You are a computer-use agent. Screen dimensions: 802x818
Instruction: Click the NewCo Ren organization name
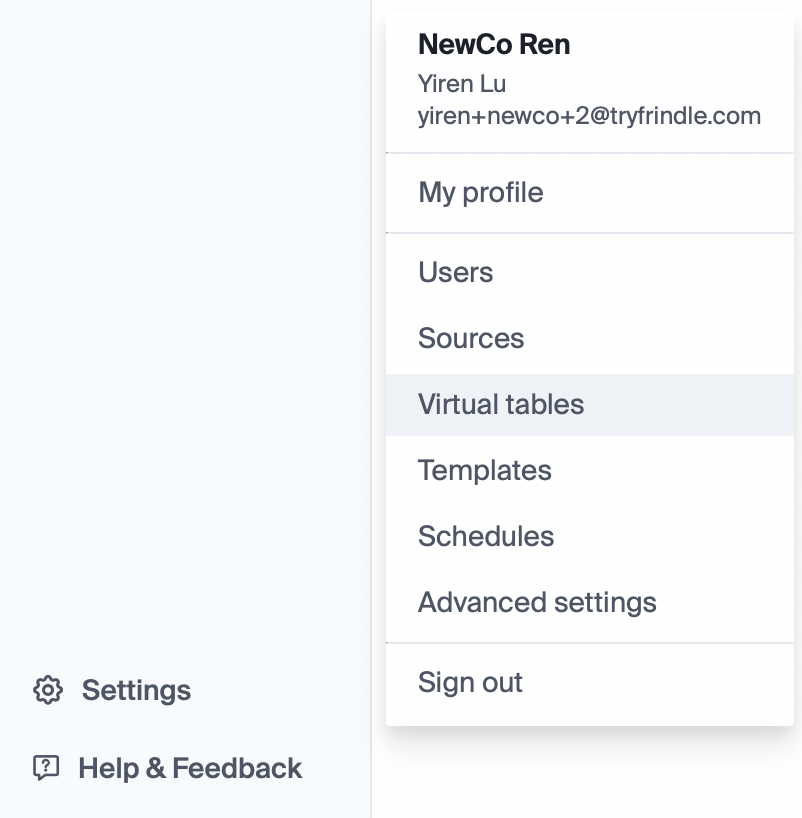coord(494,44)
